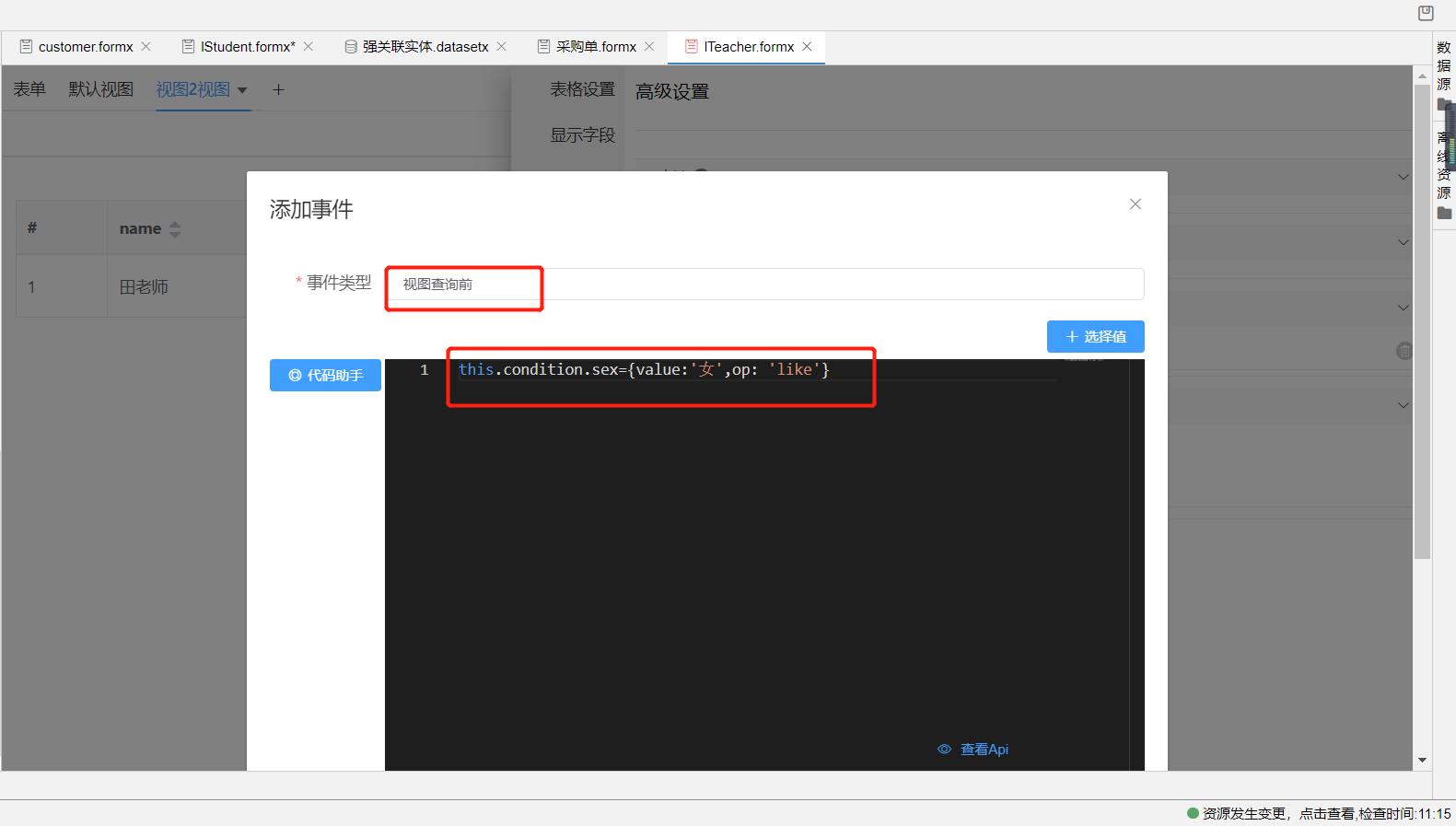This screenshot has width=1456, height=826.
Task: Expand the first chevron in 高级设置 panel
Action: click(x=1403, y=177)
